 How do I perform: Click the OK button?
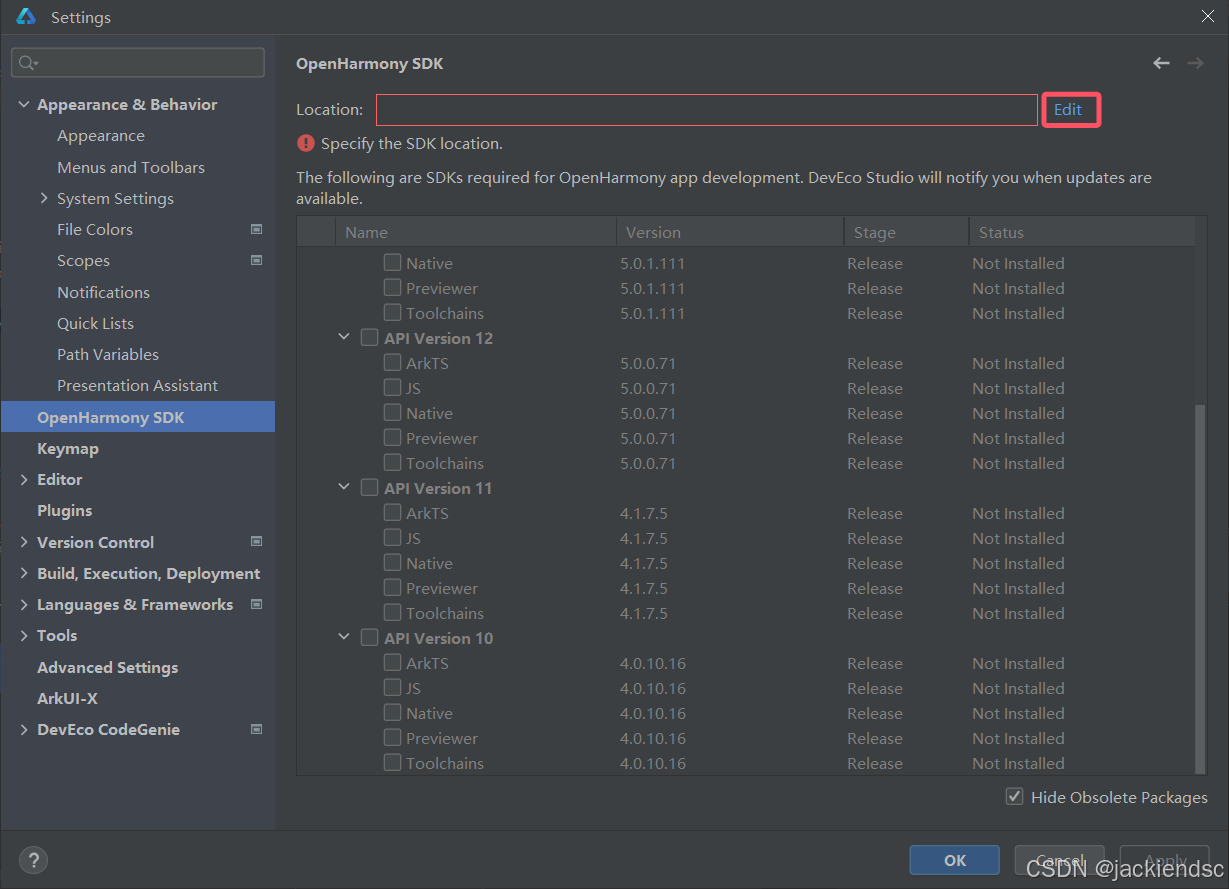click(955, 860)
